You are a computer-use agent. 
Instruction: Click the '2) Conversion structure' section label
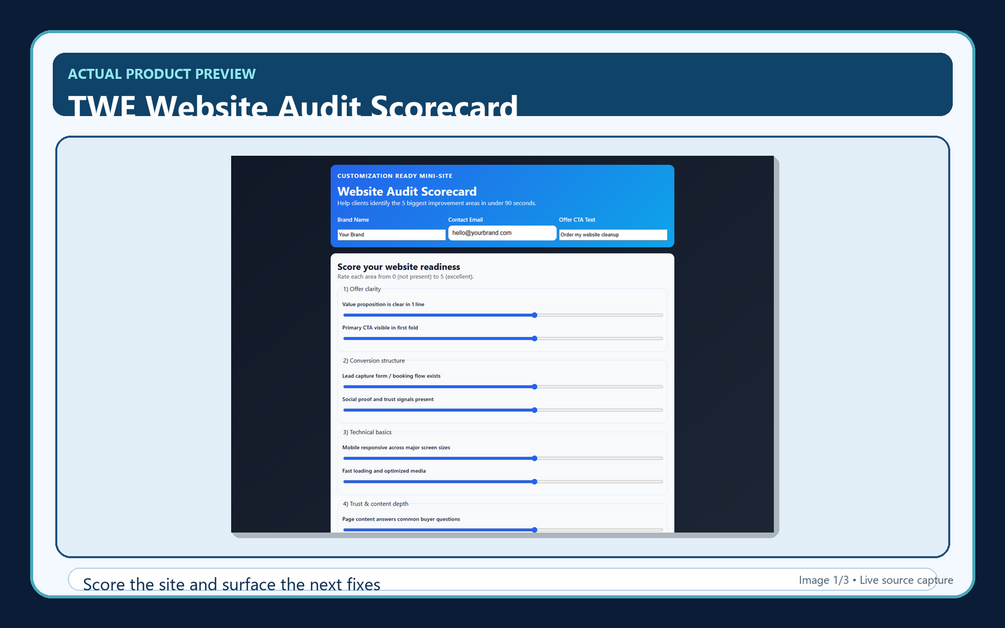coord(374,361)
